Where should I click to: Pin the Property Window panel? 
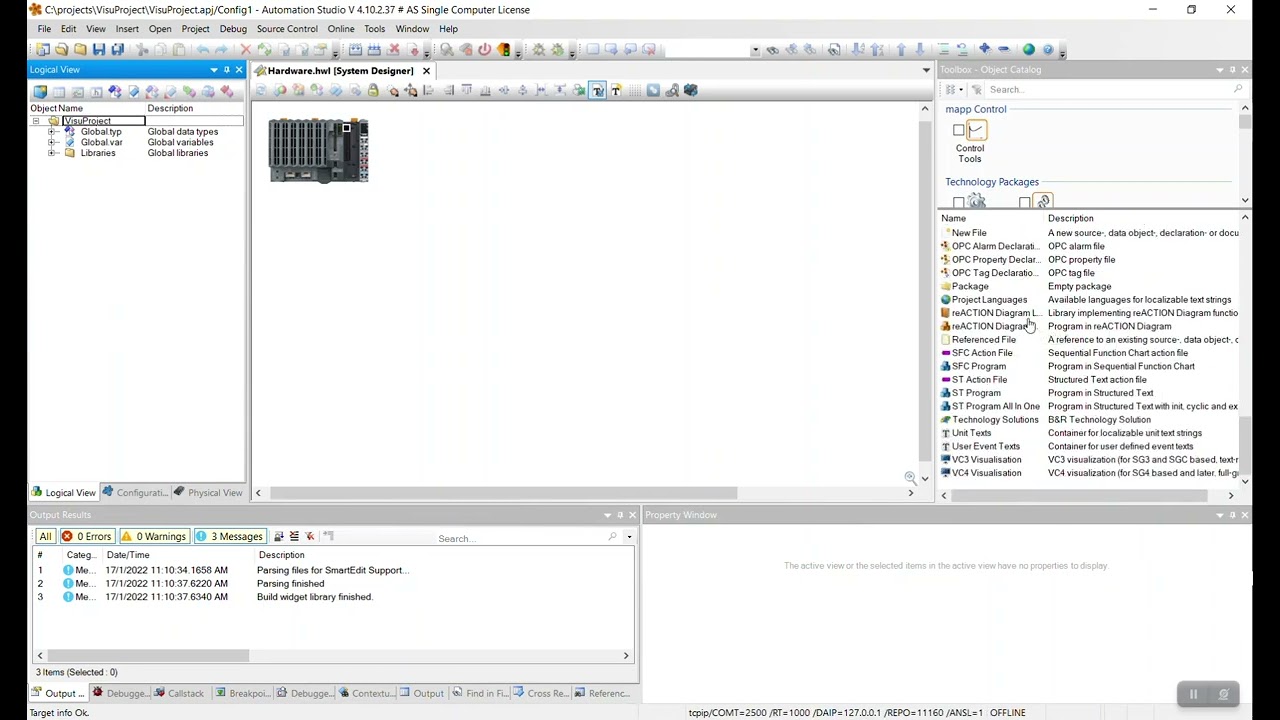click(x=1232, y=515)
